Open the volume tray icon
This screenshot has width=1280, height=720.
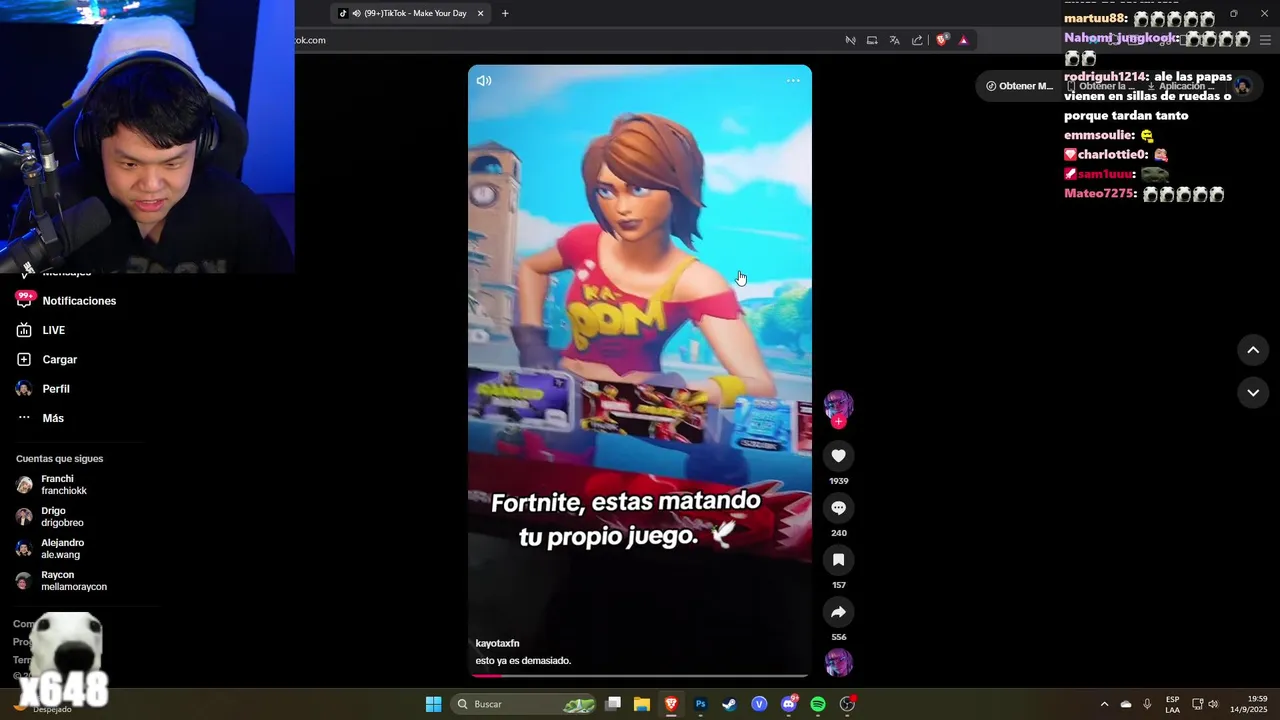(1212, 704)
